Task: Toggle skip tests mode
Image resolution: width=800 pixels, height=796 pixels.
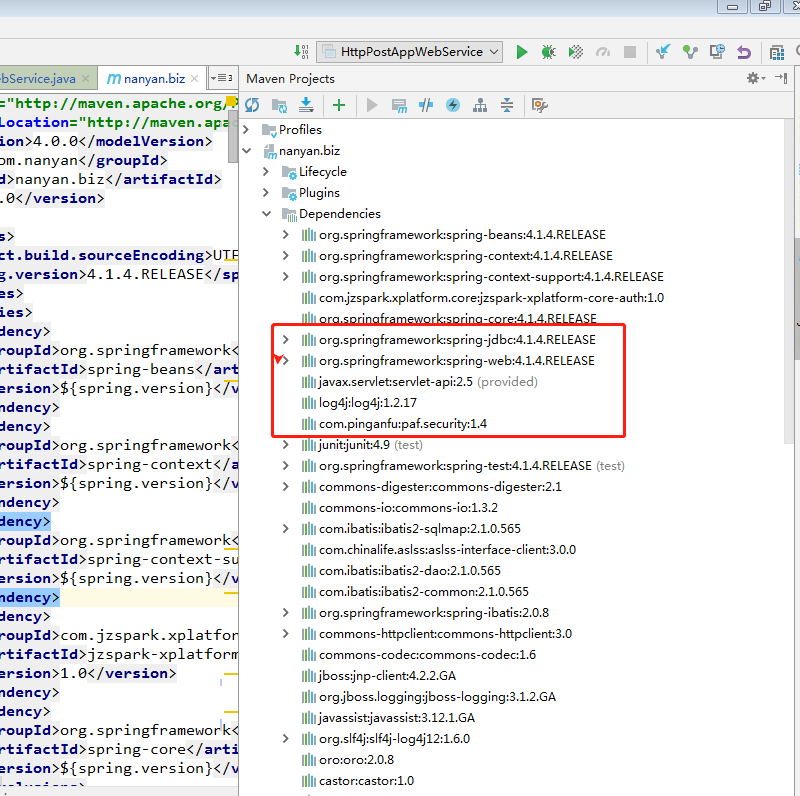Action: click(453, 105)
